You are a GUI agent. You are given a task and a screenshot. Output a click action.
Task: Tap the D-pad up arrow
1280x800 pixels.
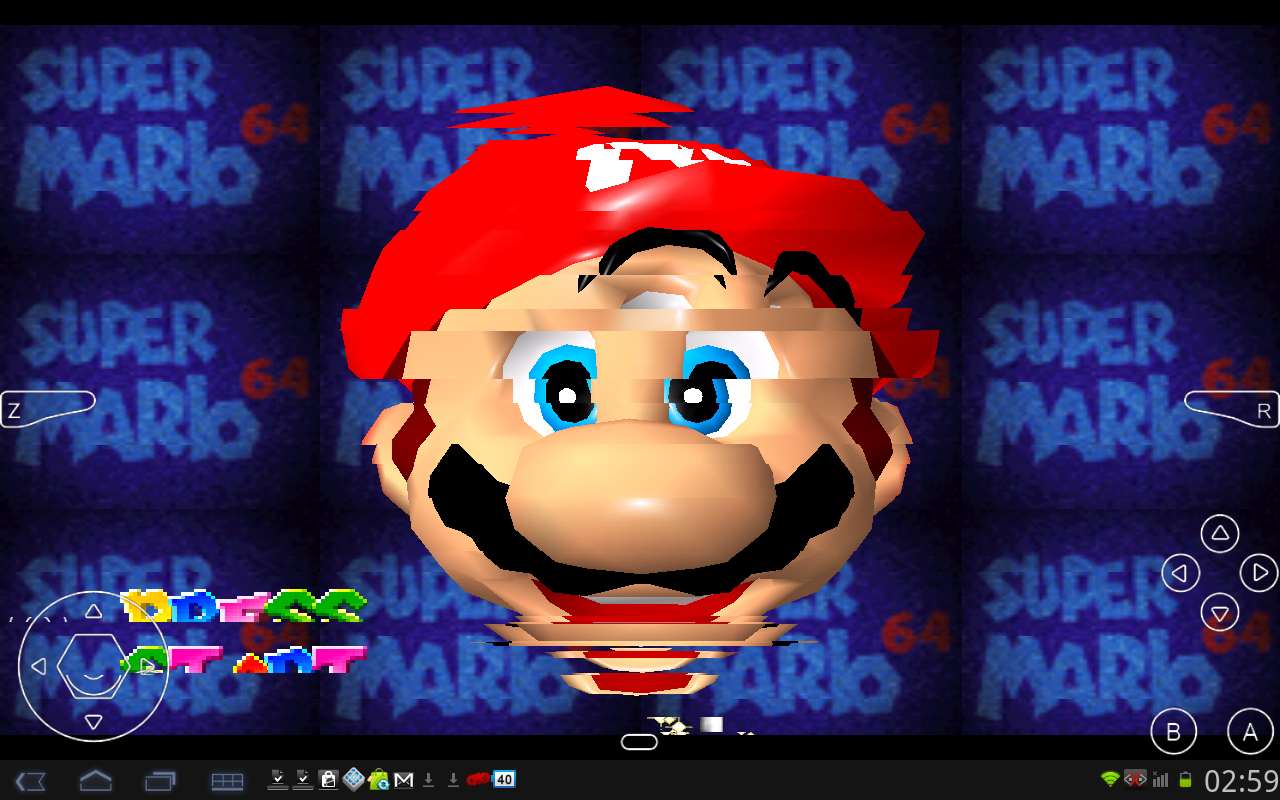(93, 611)
